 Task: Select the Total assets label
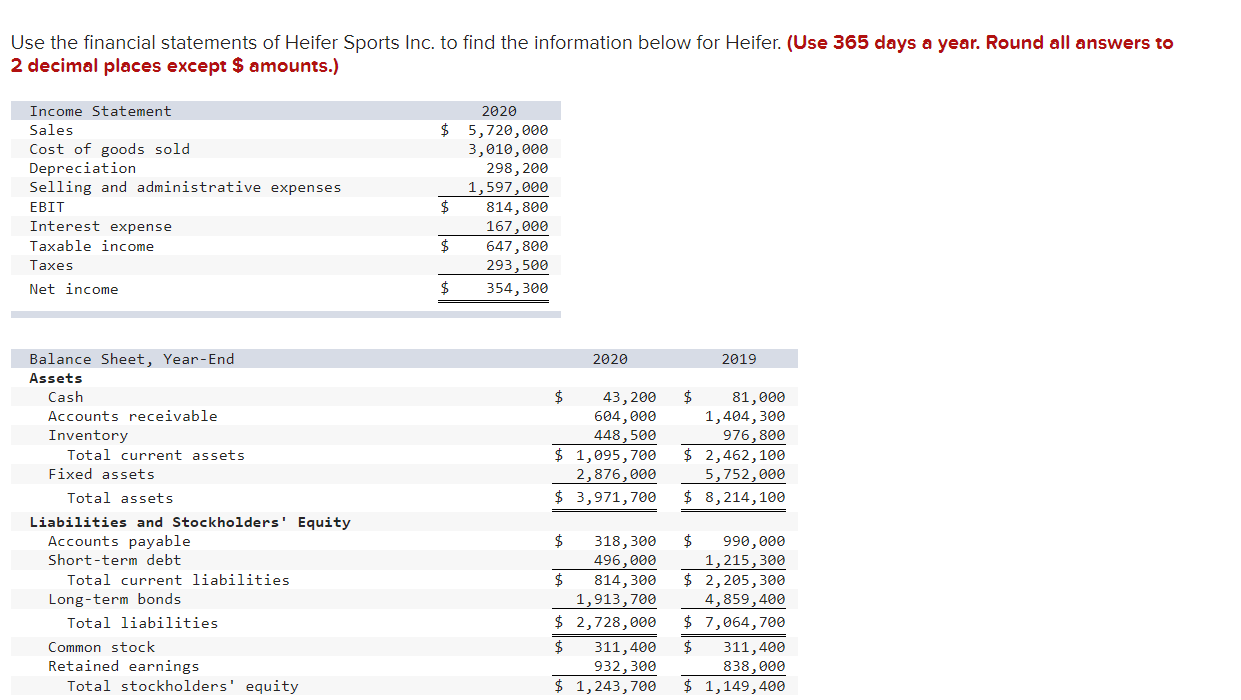coord(120,498)
